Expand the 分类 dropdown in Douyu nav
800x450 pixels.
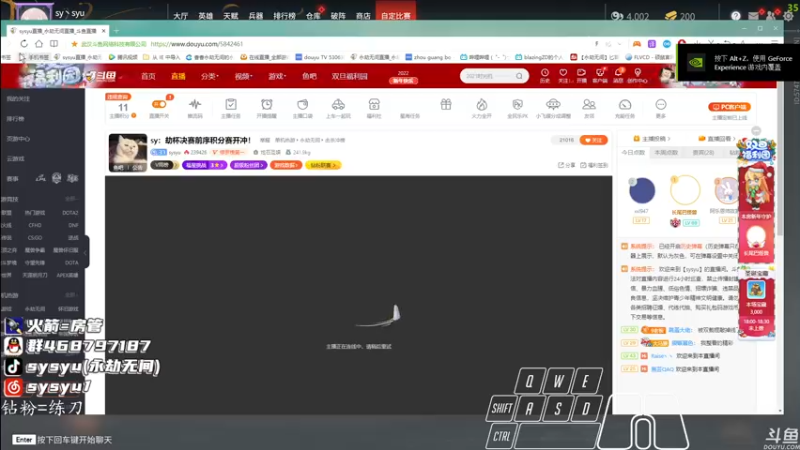[x=209, y=76]
